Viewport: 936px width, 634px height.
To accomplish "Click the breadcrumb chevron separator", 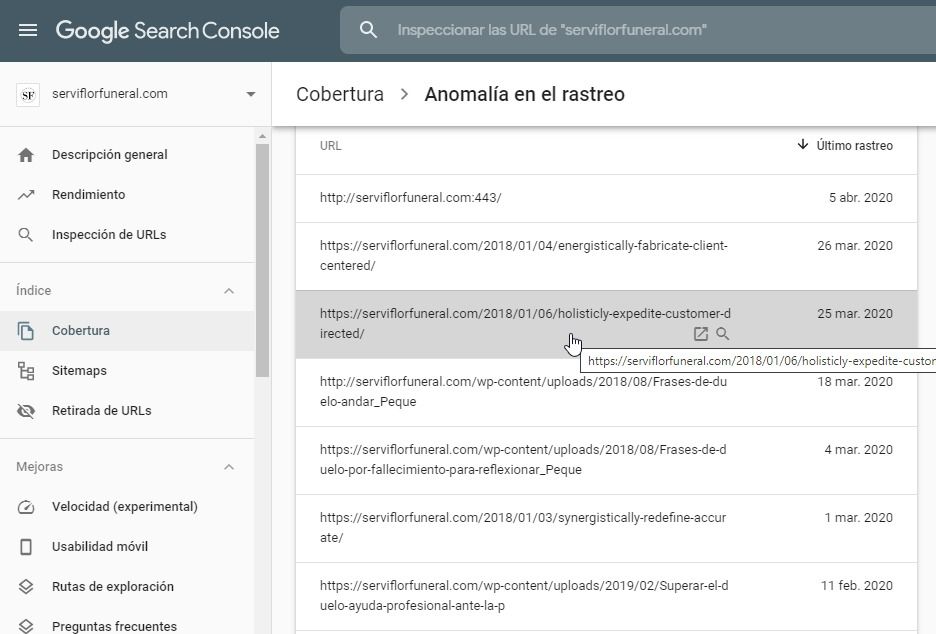I will coord(404,94).
